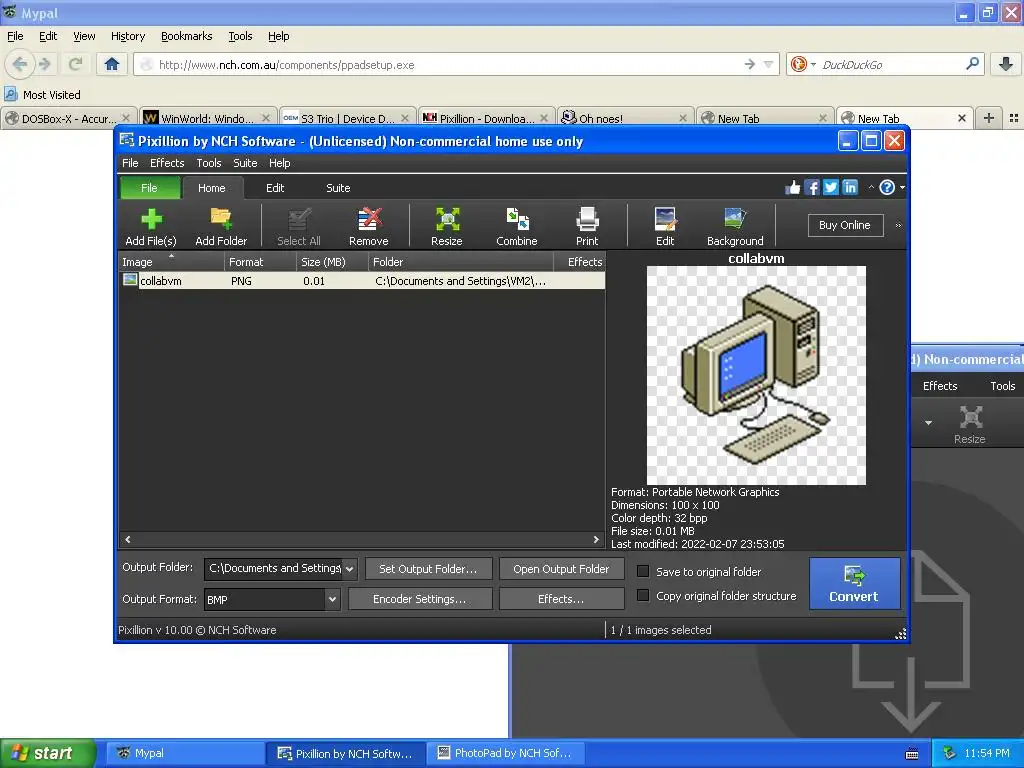Viewport: 1024px width, 768px height.
Task: Click the Select All toolbar icon
Action: pos(298,226)
